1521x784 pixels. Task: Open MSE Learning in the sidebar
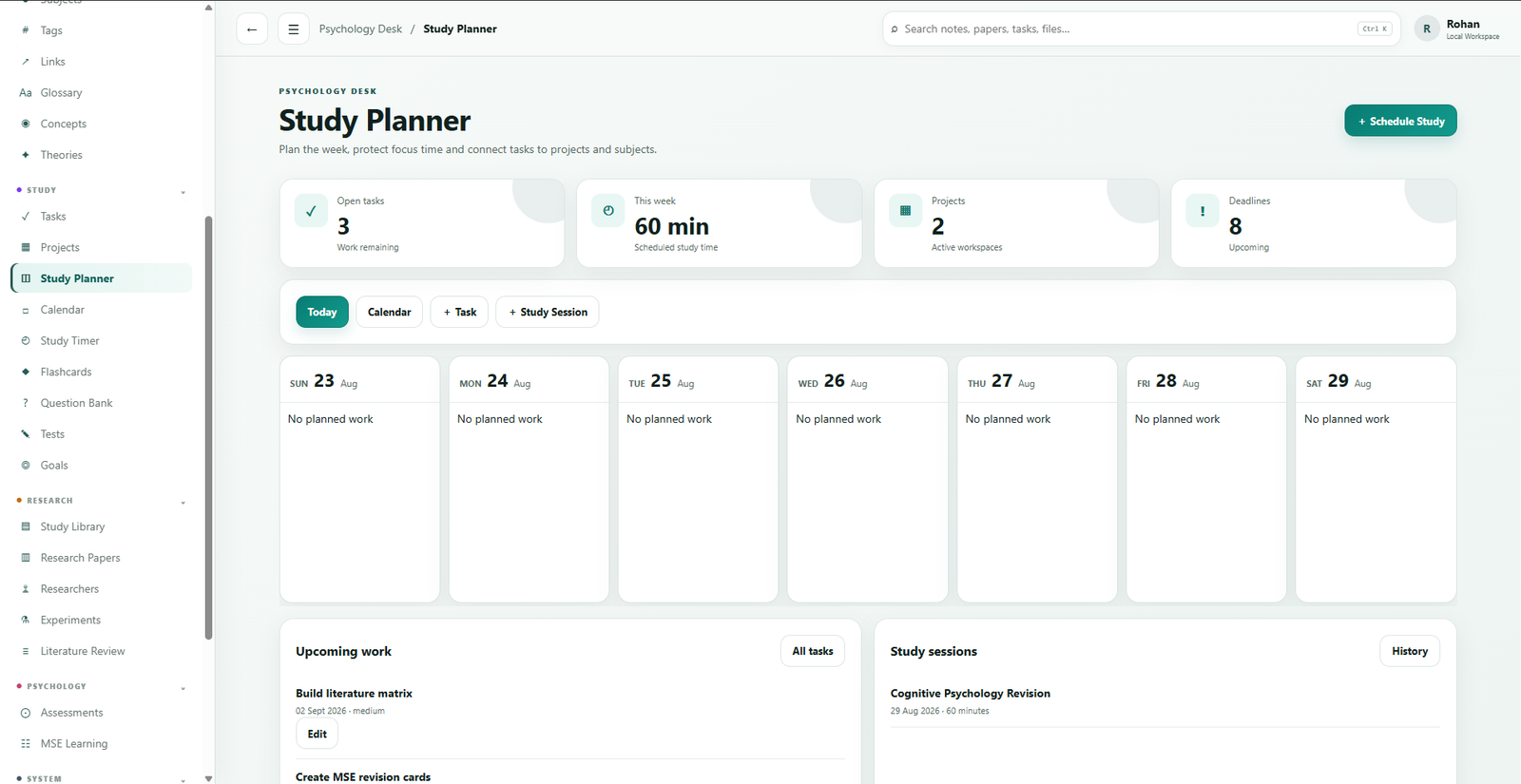pyautogui.click(x=101, y=744)
